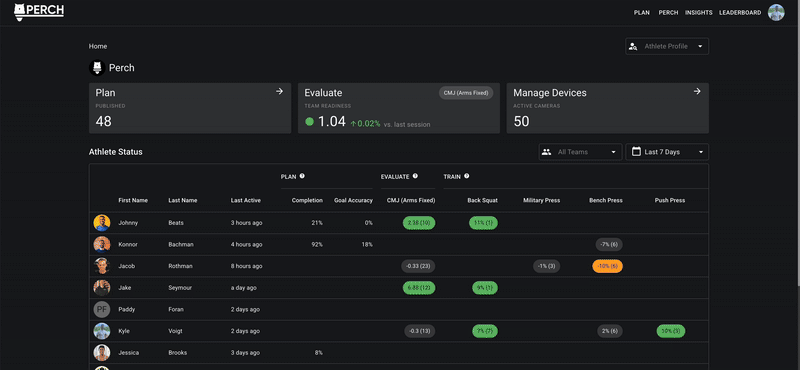Sort by Last Active column header
The image size is (800, 370).
245,201
